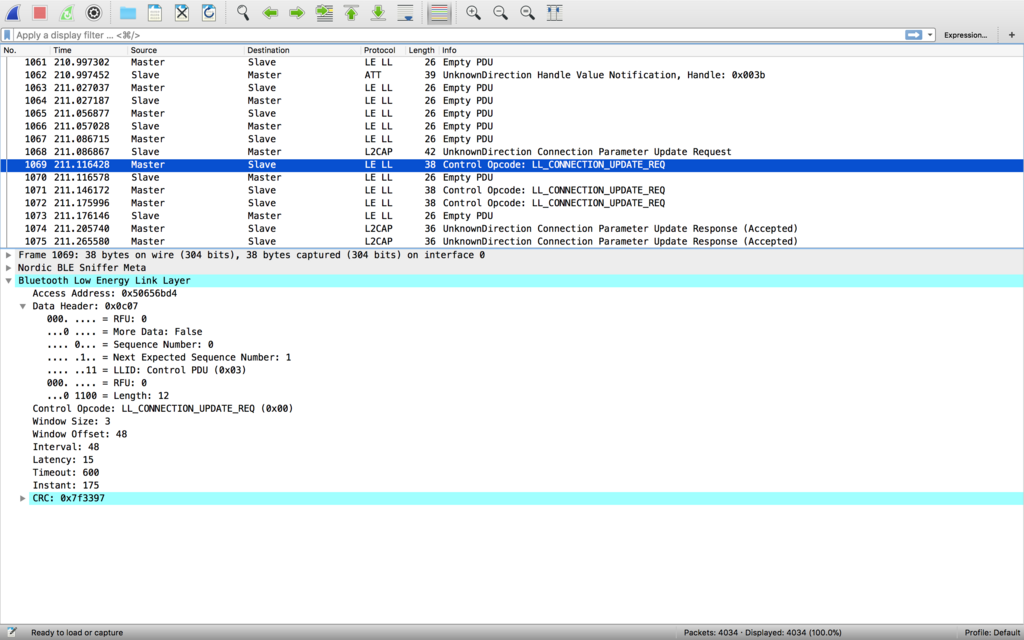The image size is (1024, 640).
Task: Select packet 1074 Update Response (Accepted) row
Action: 512,229
